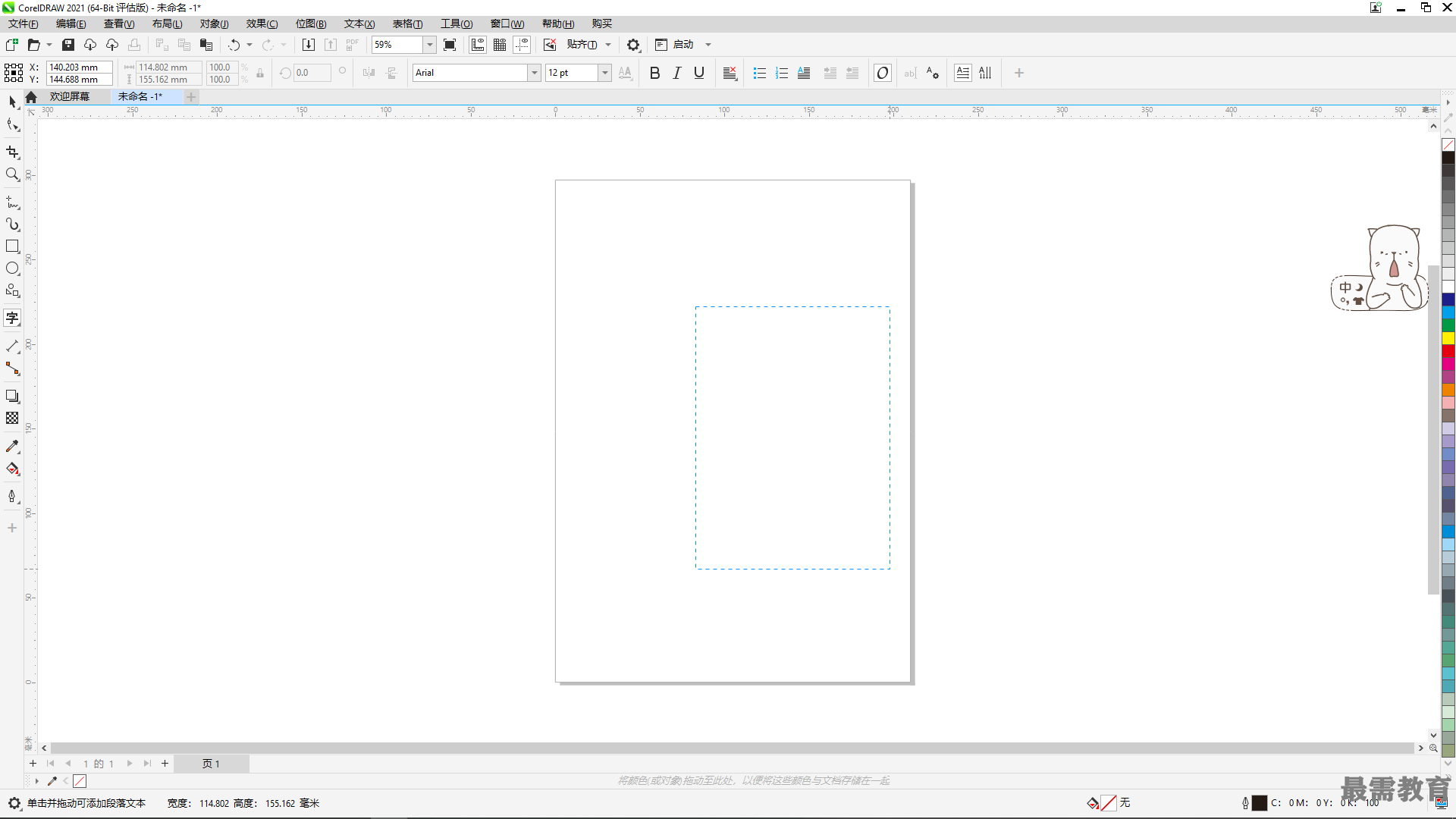Viewport: 1456px width, 819px height.
Task: Open the 编辑(E) menu
Action: (x=71, y=24)
